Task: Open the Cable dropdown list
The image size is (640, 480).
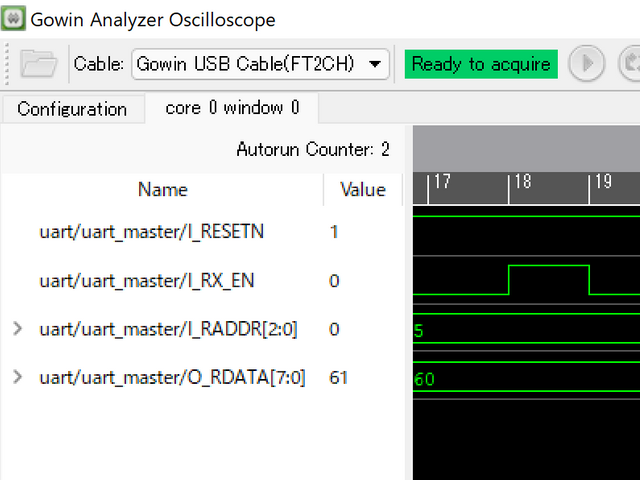Action: pyautogui.click(x=260, y=64)
